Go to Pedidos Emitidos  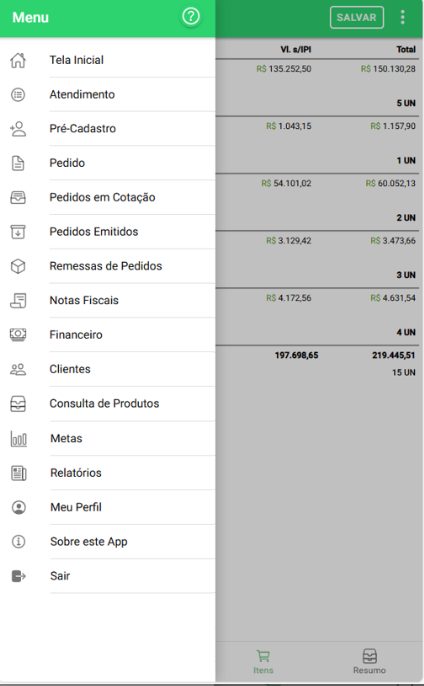[108, 231]
